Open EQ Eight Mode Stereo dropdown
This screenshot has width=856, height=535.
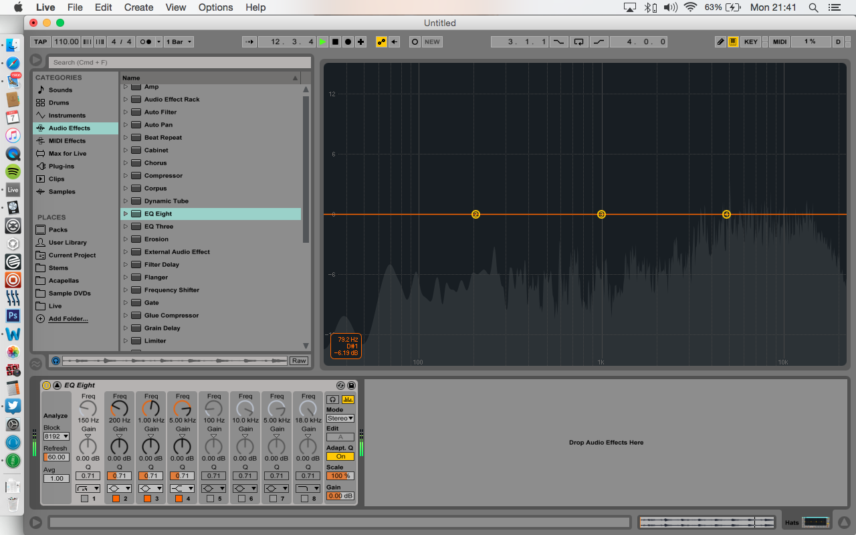(340, 418)
